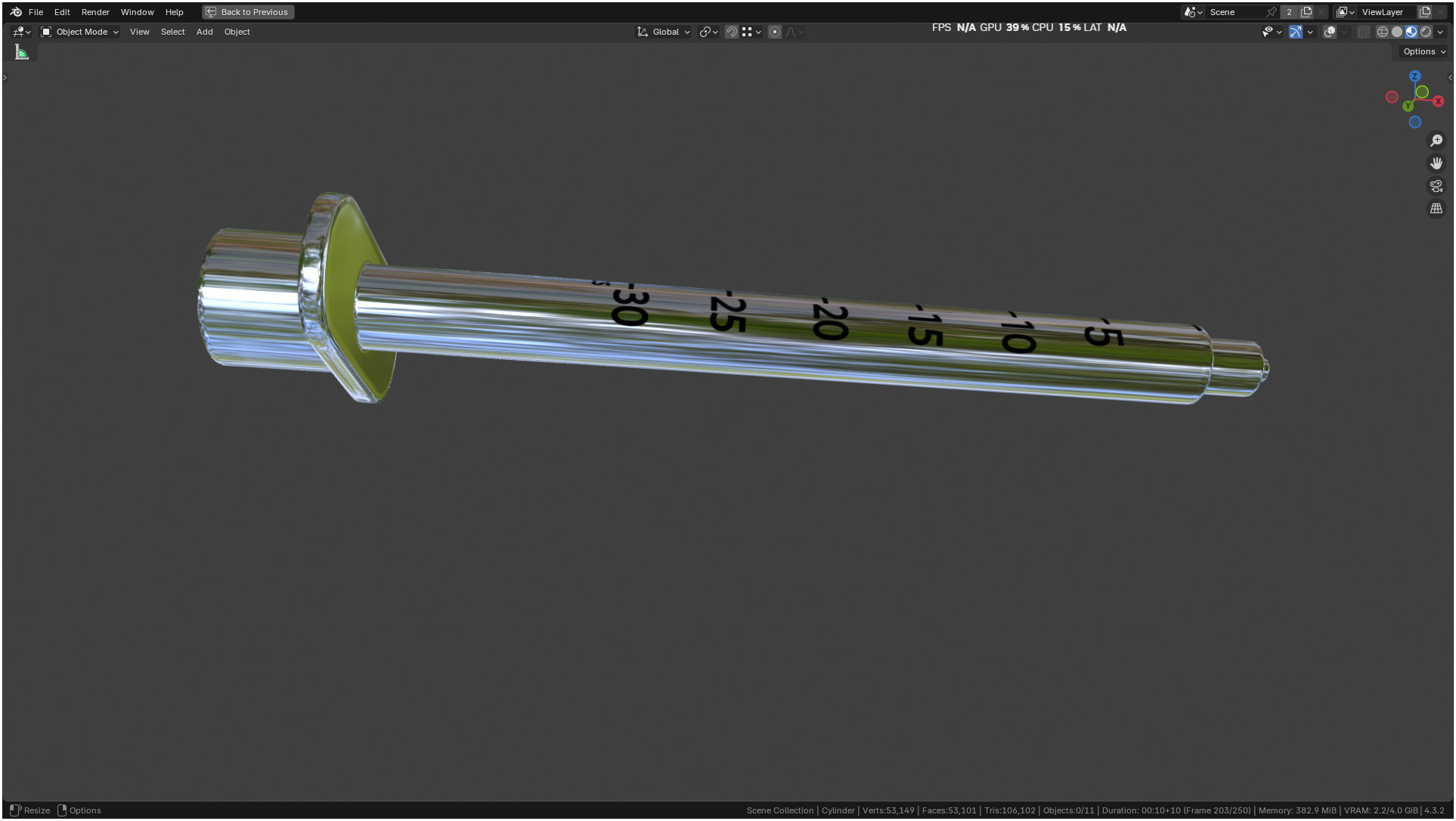Click the ViewLayer name field

tap(1386, 12)
